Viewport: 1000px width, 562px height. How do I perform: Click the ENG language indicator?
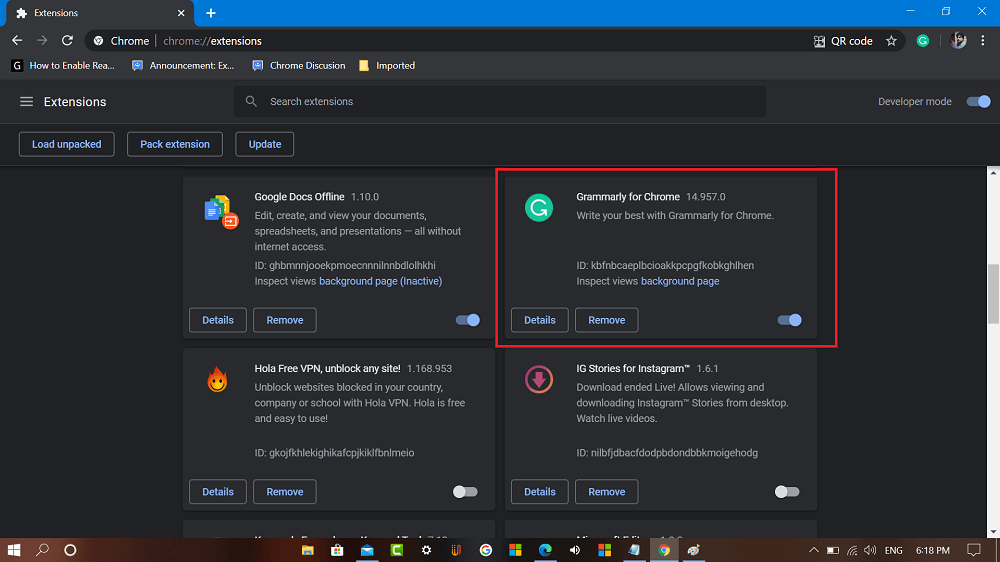coord(893,551)
